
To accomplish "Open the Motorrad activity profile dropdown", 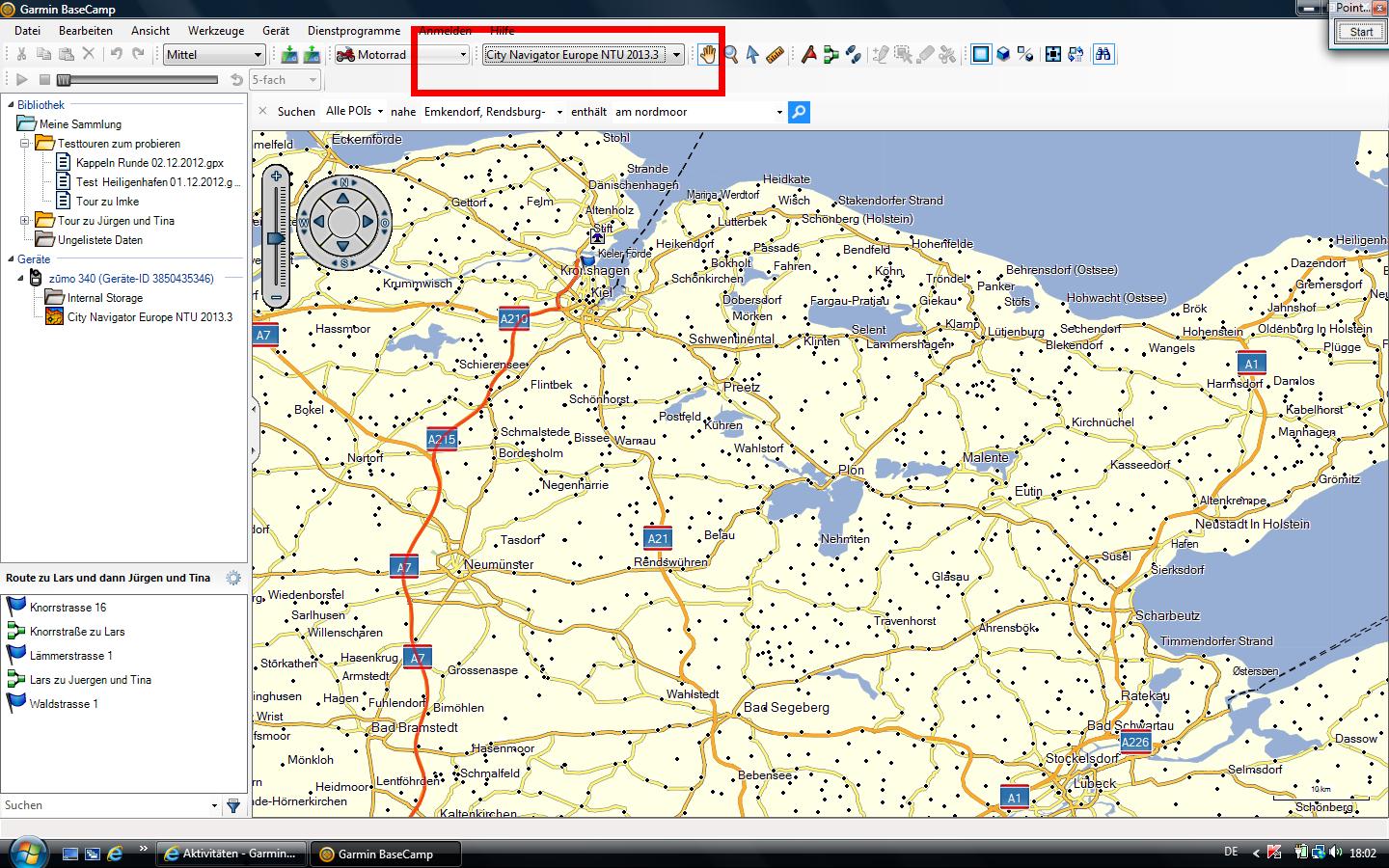I will click(462, 55).
